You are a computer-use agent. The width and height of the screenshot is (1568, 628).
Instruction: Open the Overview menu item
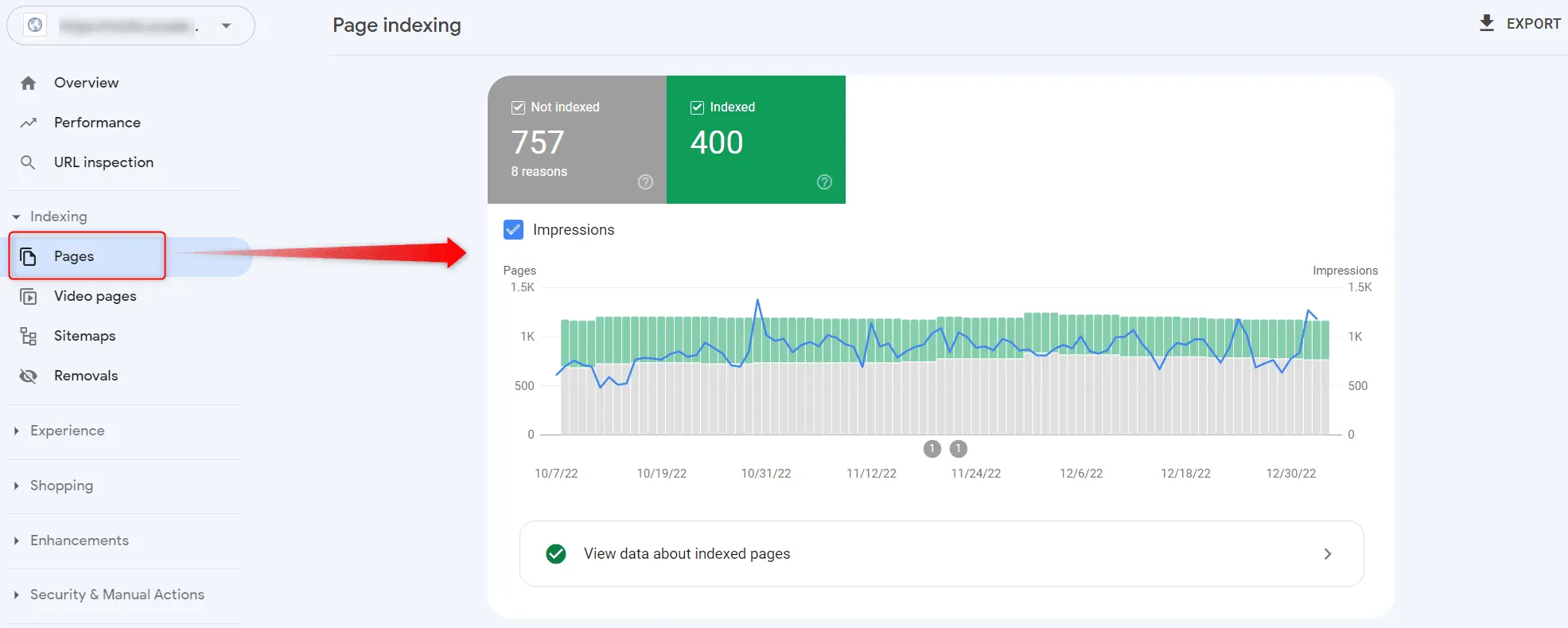click(86, 83)
